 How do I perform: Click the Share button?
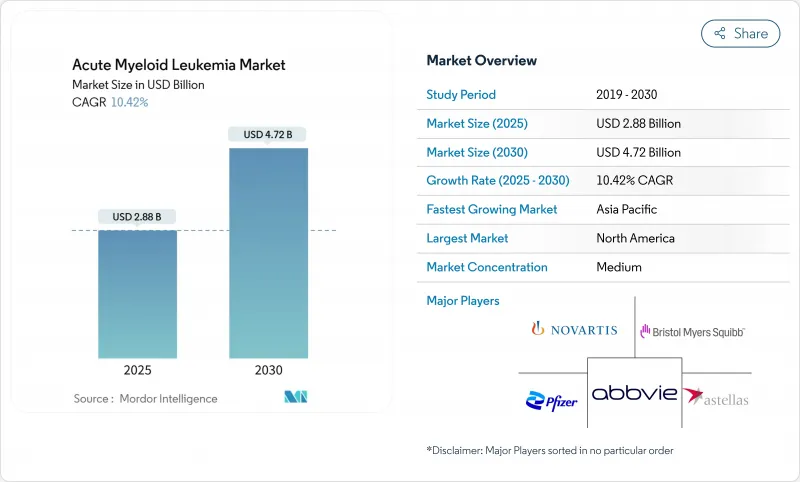(x=741, y=33)
